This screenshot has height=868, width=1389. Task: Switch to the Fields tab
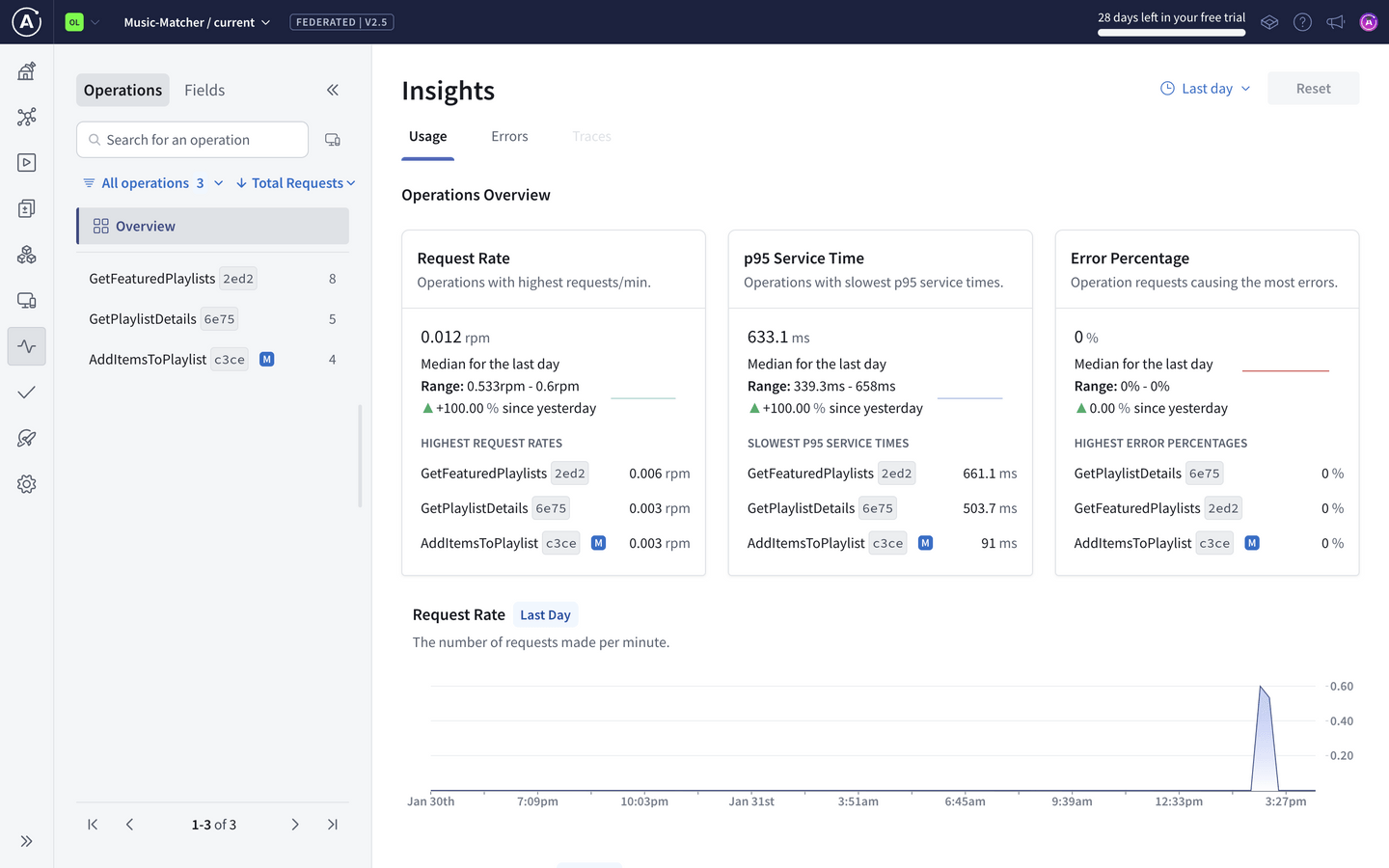coord(204,90)
